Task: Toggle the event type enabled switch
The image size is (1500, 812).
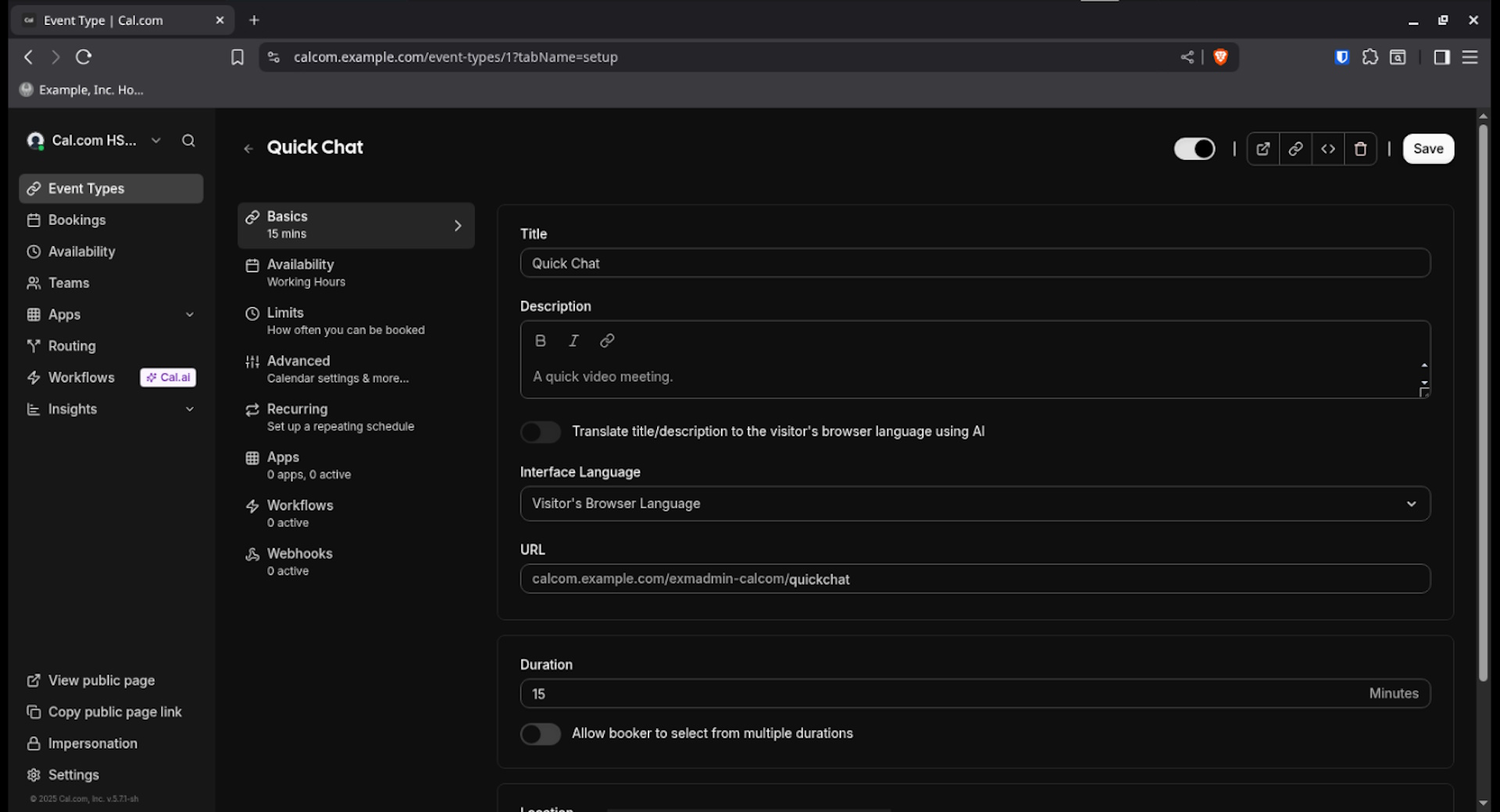Action: pyautogui.click(x=1194, y=149)
